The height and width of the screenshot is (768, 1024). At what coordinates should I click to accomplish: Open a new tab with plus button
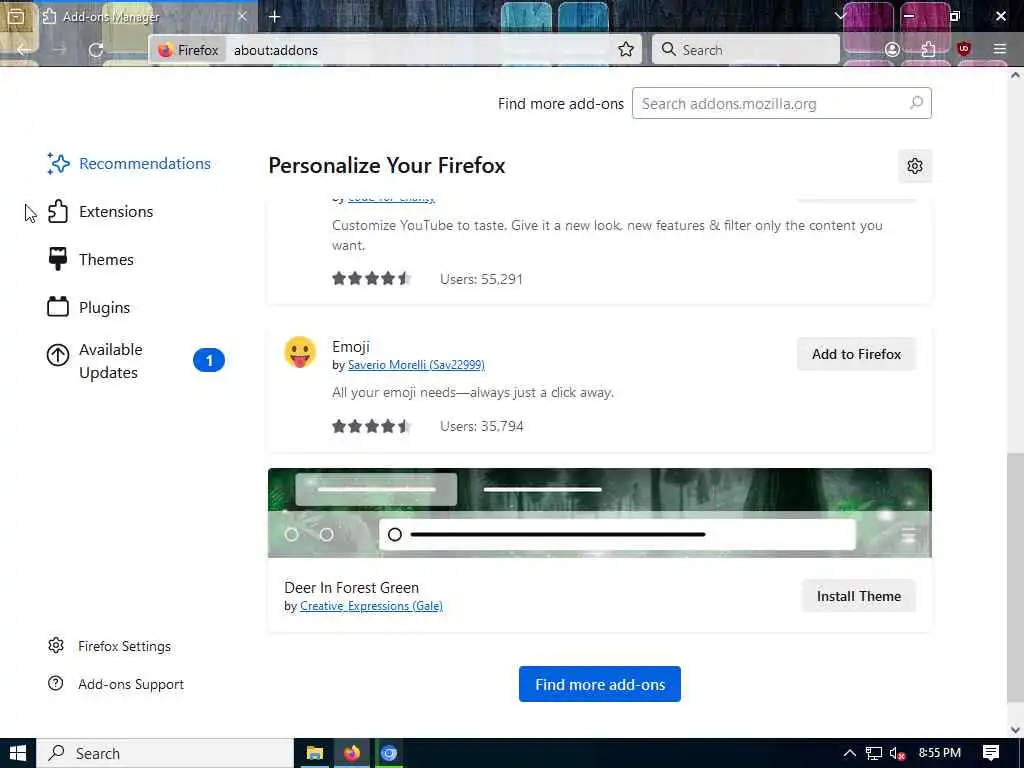pos(274,16)
